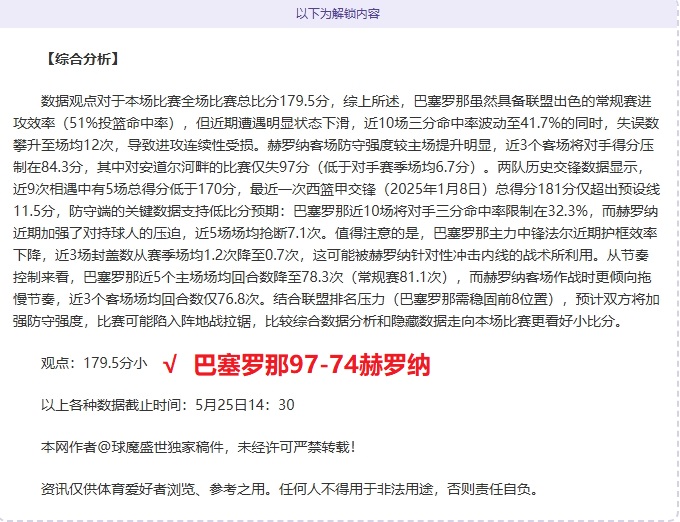
Task: Click the line starting 下降，近3场封盖数
Action: click(331, 255)
